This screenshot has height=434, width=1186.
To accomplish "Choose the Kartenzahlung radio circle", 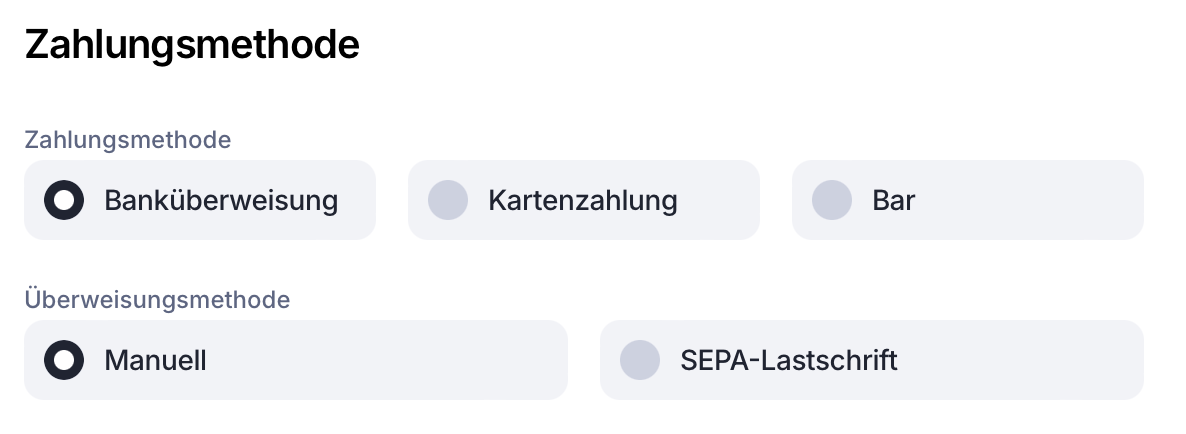I will 448,200.
